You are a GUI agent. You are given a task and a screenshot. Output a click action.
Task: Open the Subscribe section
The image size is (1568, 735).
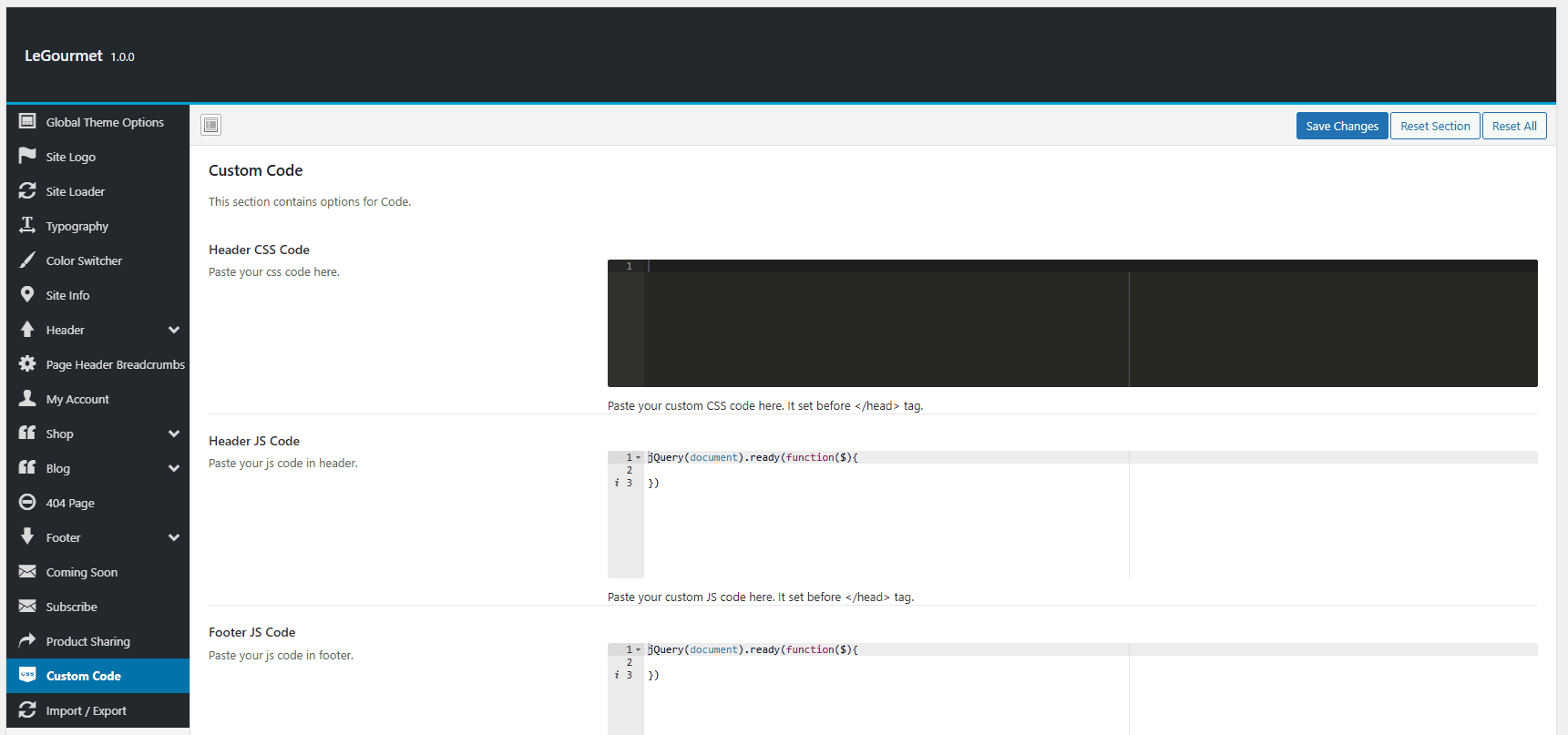[x=97, y=607]
